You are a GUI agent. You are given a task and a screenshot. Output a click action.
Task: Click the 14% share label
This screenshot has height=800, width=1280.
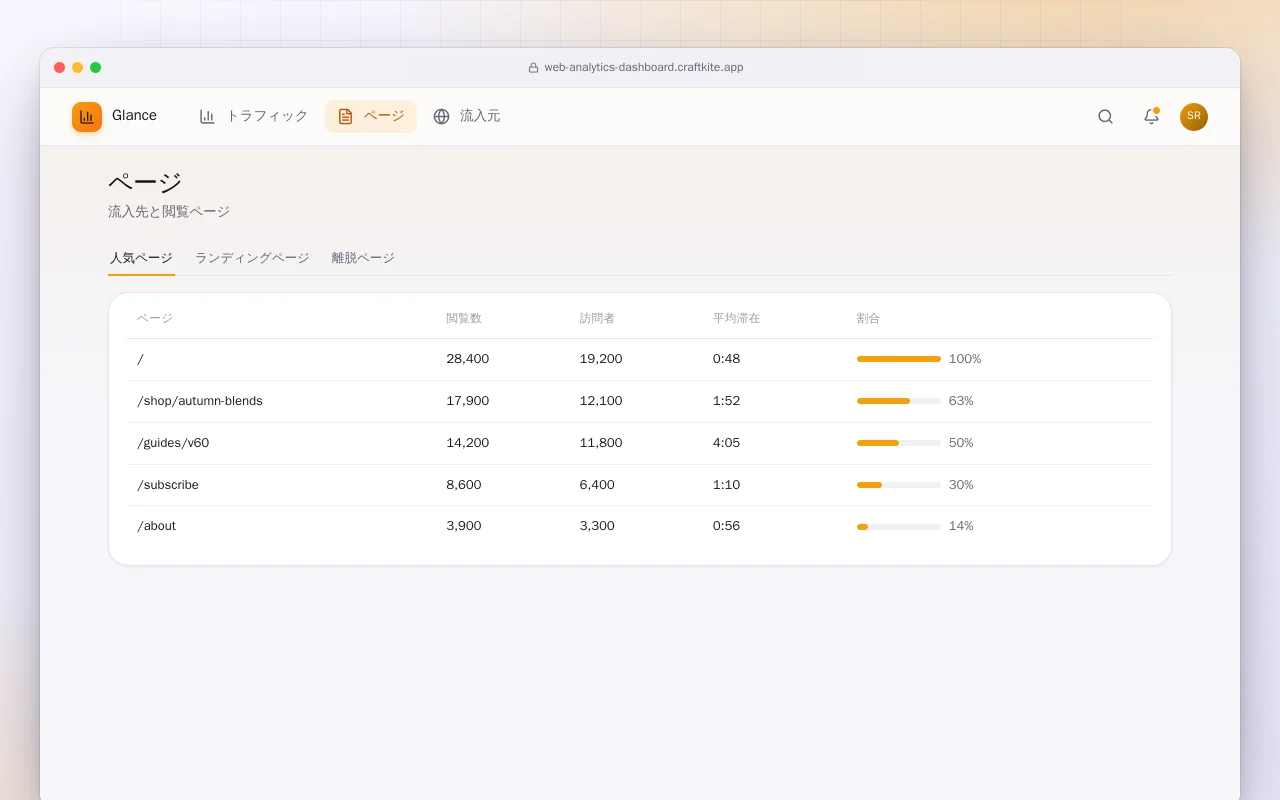coord(961,526)
